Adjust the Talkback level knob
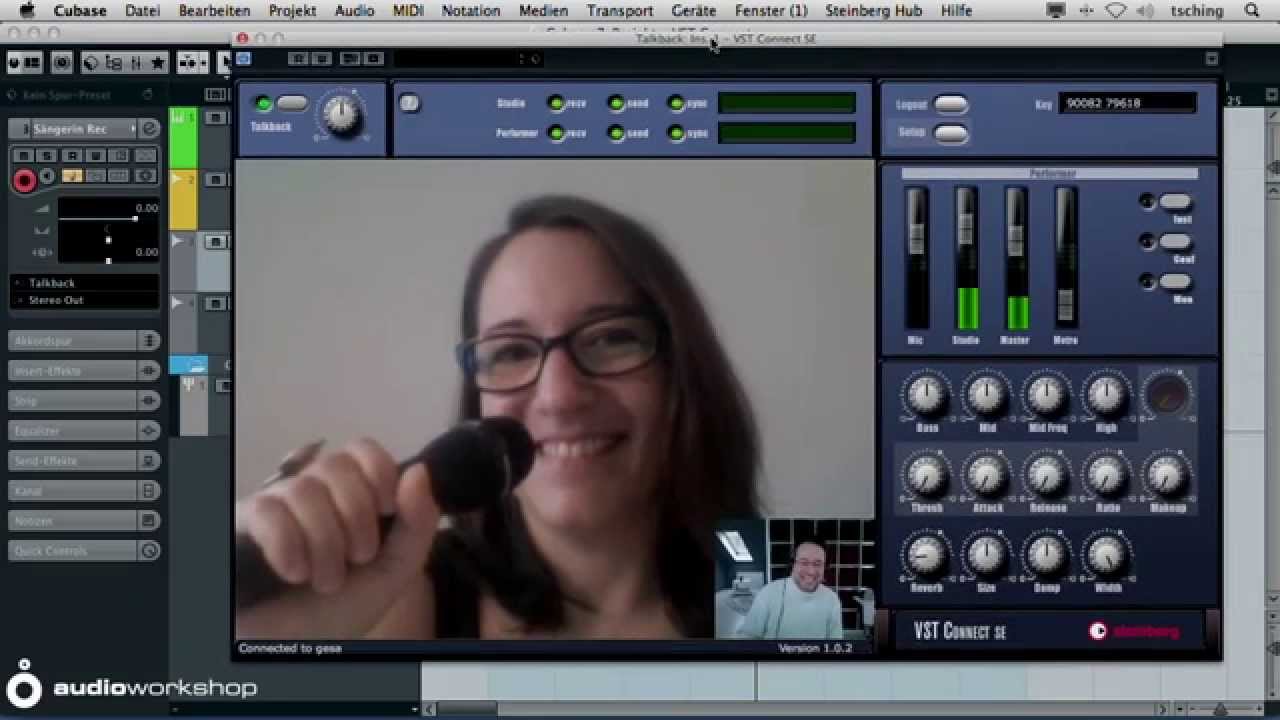The width and height of the screenshot is (1280, 720). 341,115
